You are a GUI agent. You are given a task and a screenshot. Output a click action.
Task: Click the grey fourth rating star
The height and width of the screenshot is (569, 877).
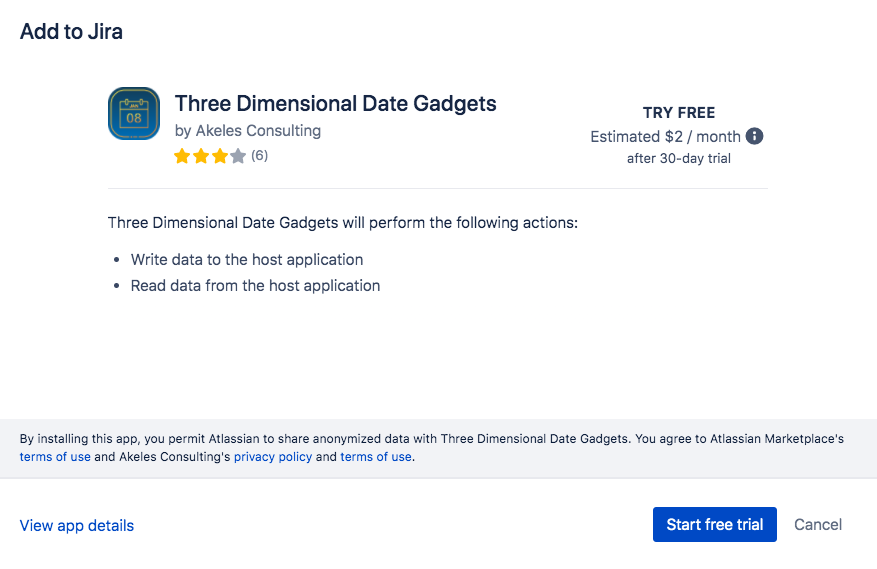click(x=238, y=156)
